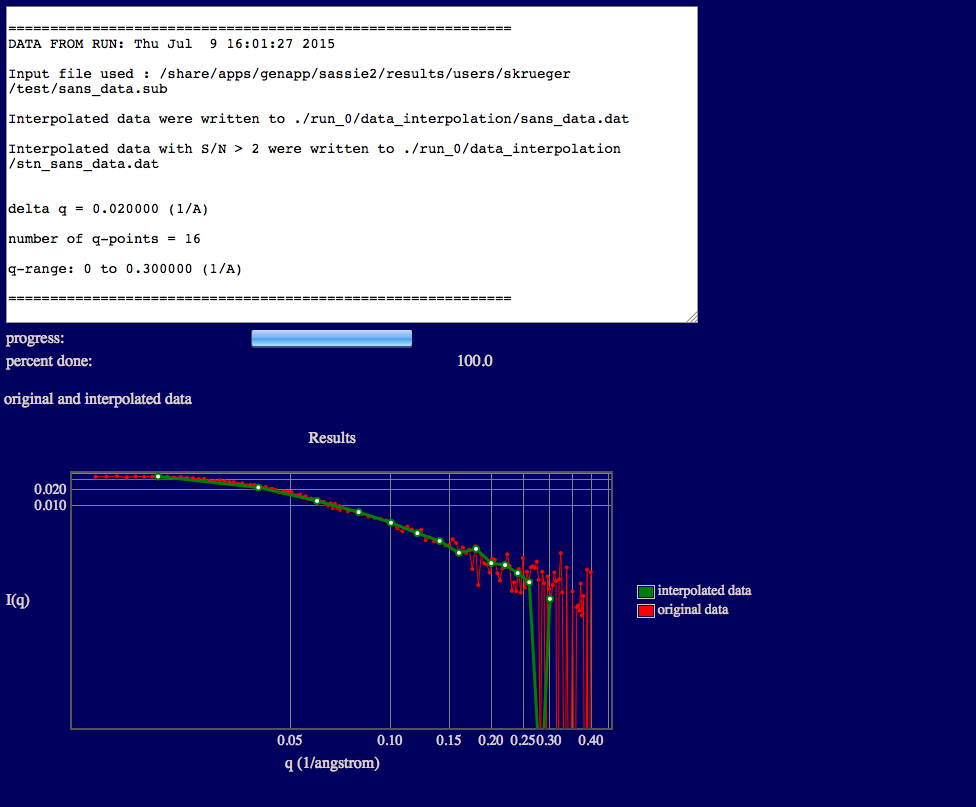Click the 'interpolated data' legend label

click(x=704, y=590)
